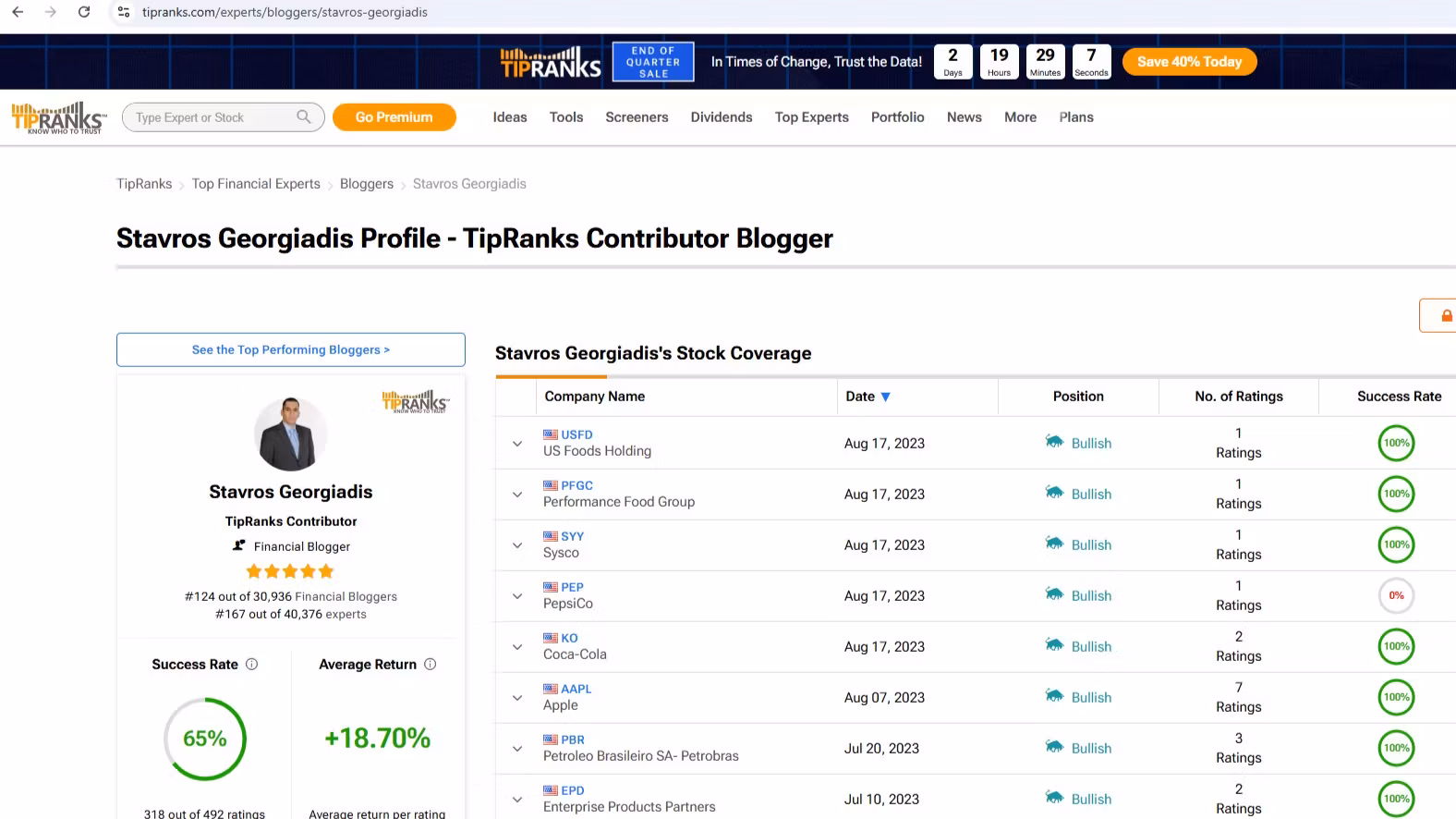
Task: Expand the US Foods Holding row
Action: pyautogui.click(x=517, y=444)
